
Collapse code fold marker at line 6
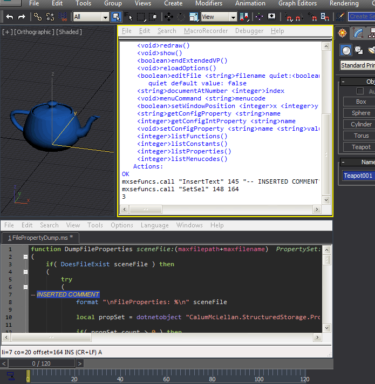(25, 287)
